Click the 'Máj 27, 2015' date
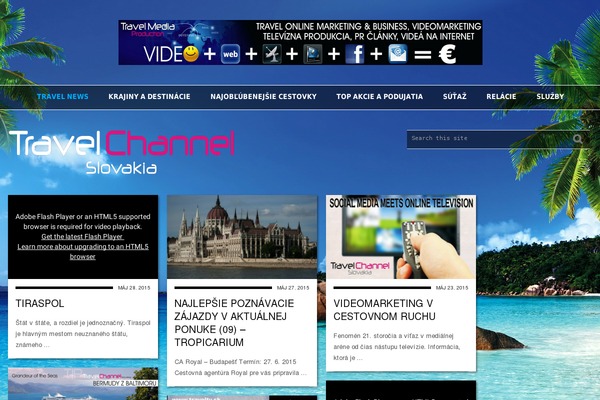600x400 pixels. (x=293, y=288)
